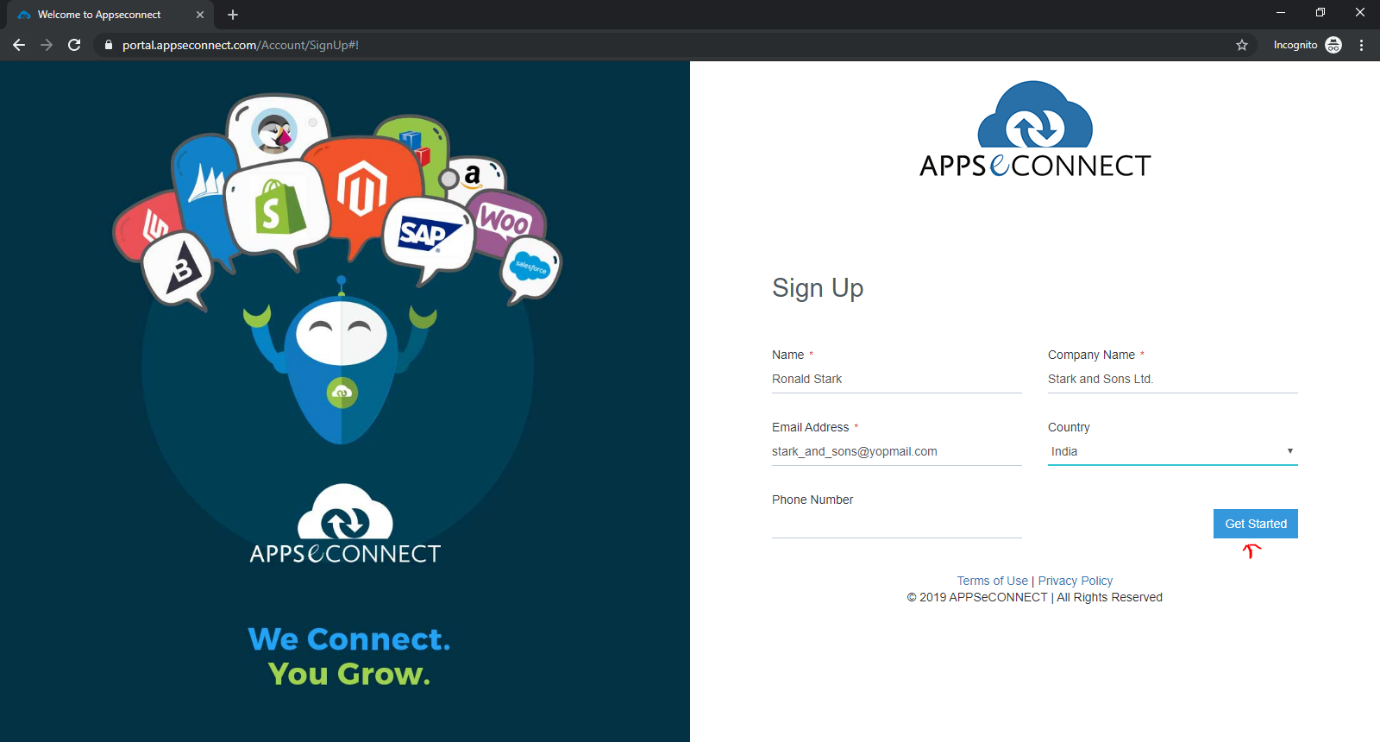Click the copyright 2019 APPSeCONNECT text

1035,597
